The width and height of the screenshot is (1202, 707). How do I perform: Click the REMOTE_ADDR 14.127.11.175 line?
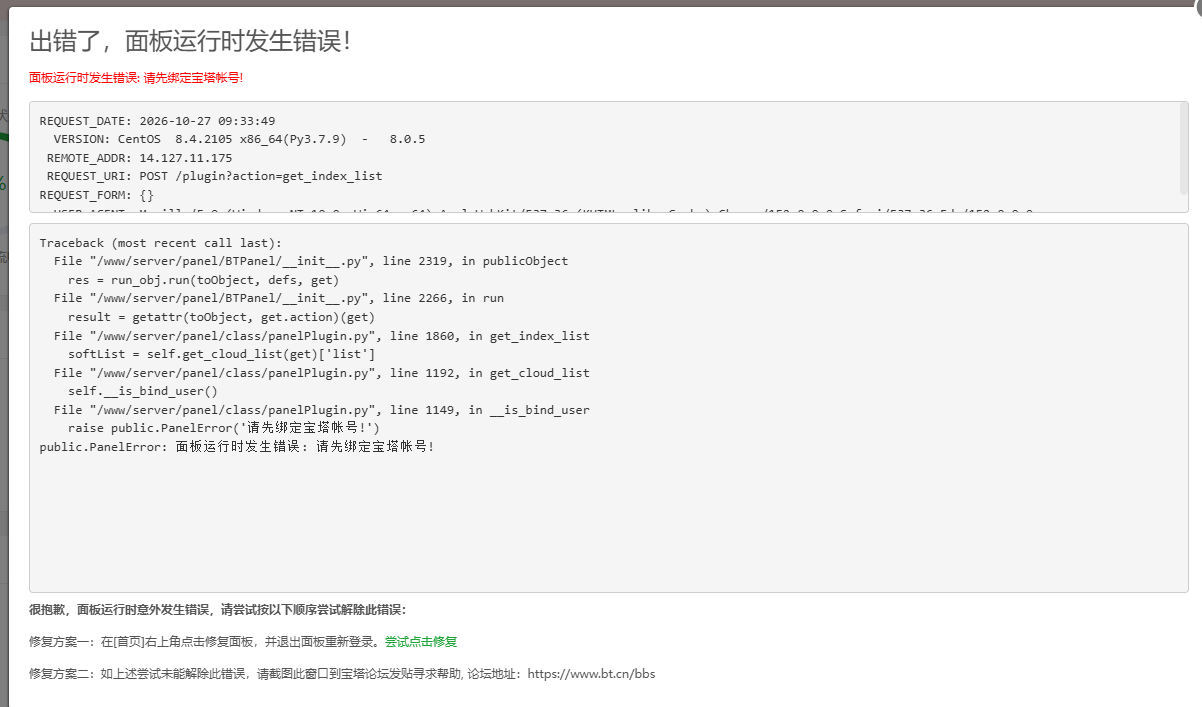(x=139, y=158)
